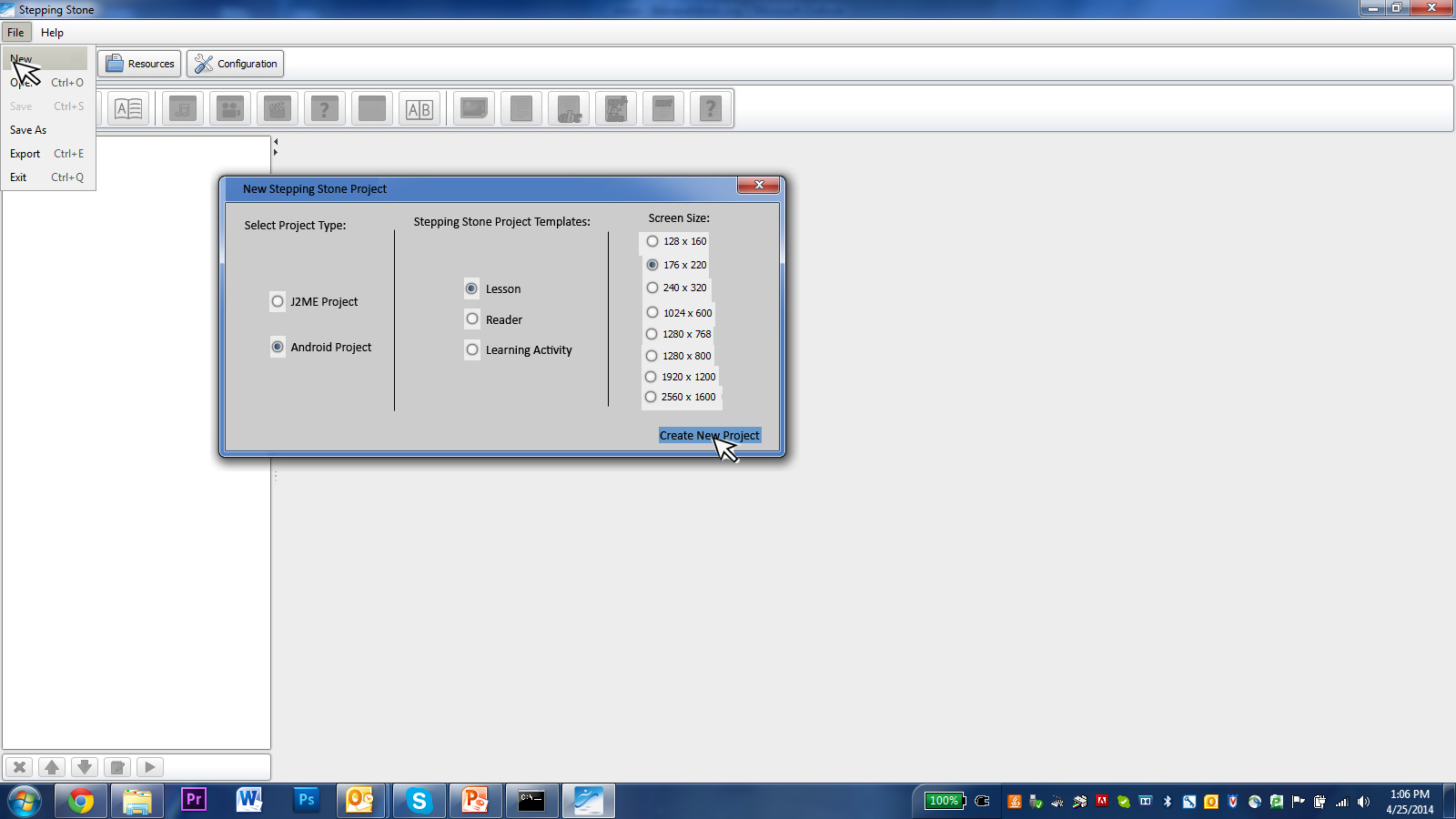Open PowerPoint from the taskbar
The width and height of the screenshot is (1456, 819).
(476, 801)
